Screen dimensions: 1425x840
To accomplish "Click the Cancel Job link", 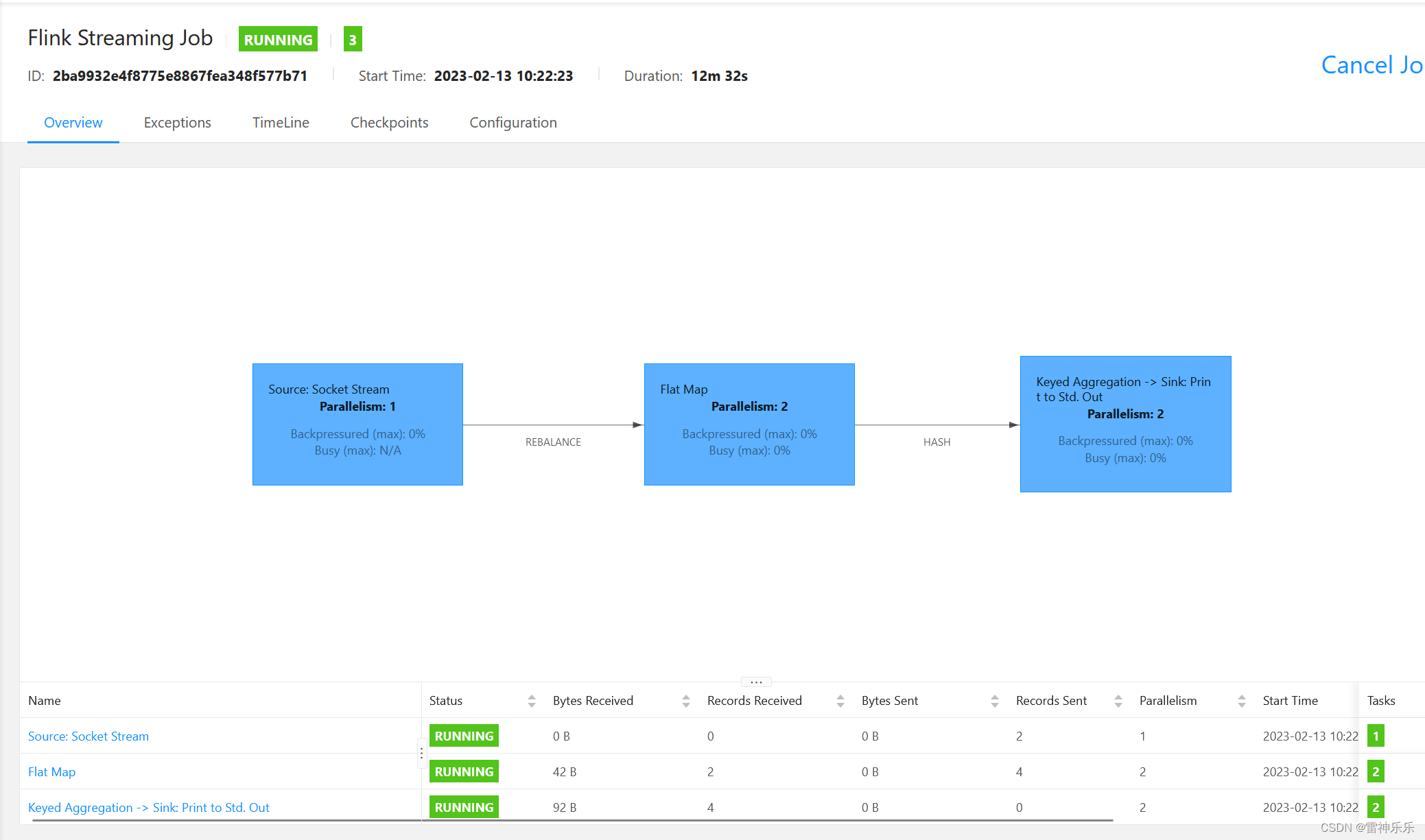I will coord(1371,65).
